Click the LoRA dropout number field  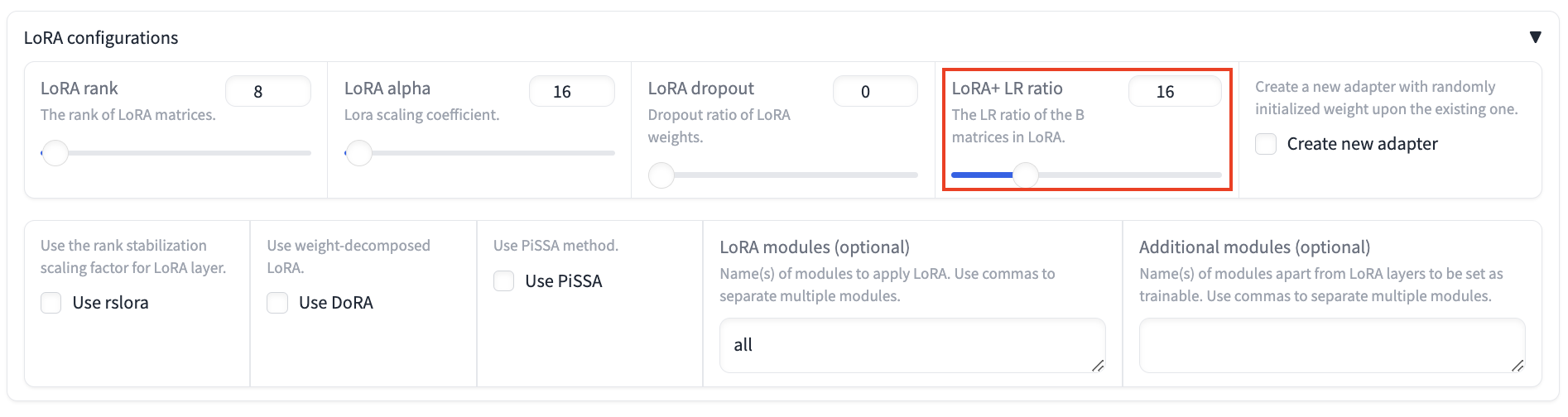pyautogui.click(x=874, y=92)
